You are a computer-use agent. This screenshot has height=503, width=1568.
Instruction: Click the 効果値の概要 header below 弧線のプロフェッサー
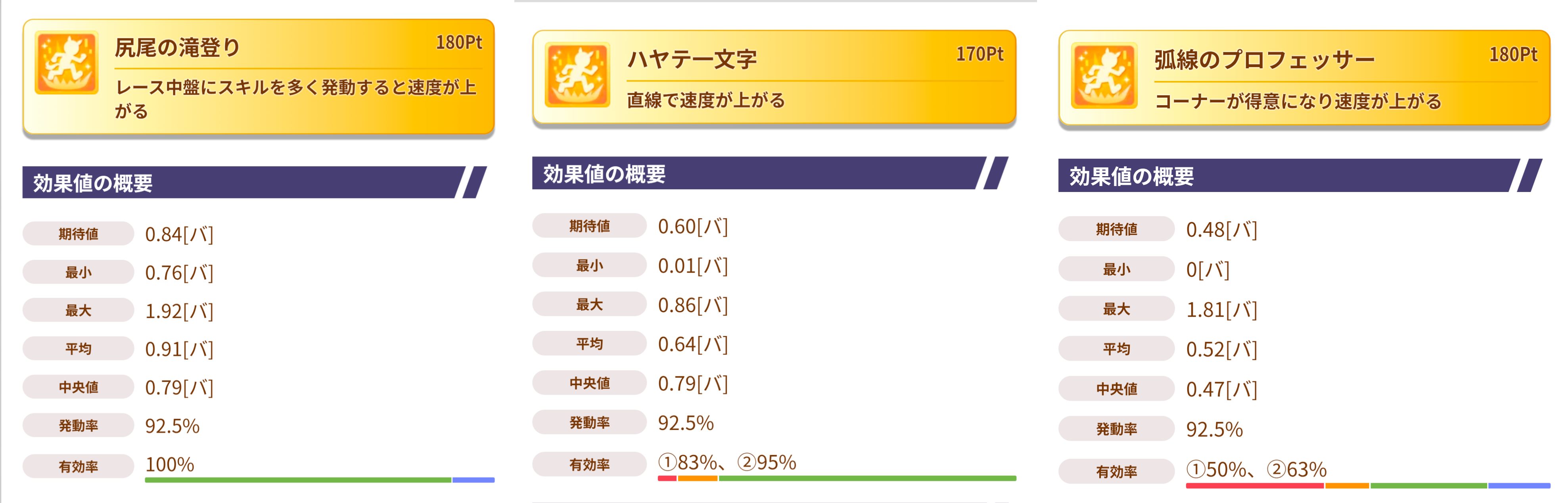click(1131, 177)
